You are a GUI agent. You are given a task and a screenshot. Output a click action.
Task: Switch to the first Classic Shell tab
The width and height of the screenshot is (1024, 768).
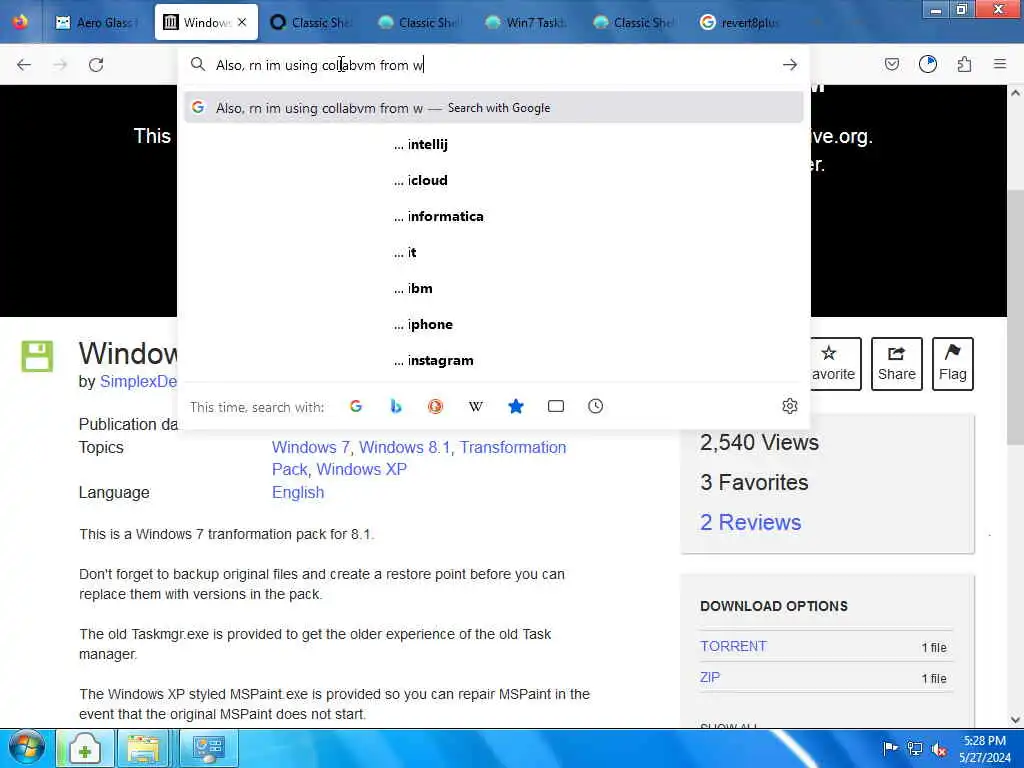(312, 22)
